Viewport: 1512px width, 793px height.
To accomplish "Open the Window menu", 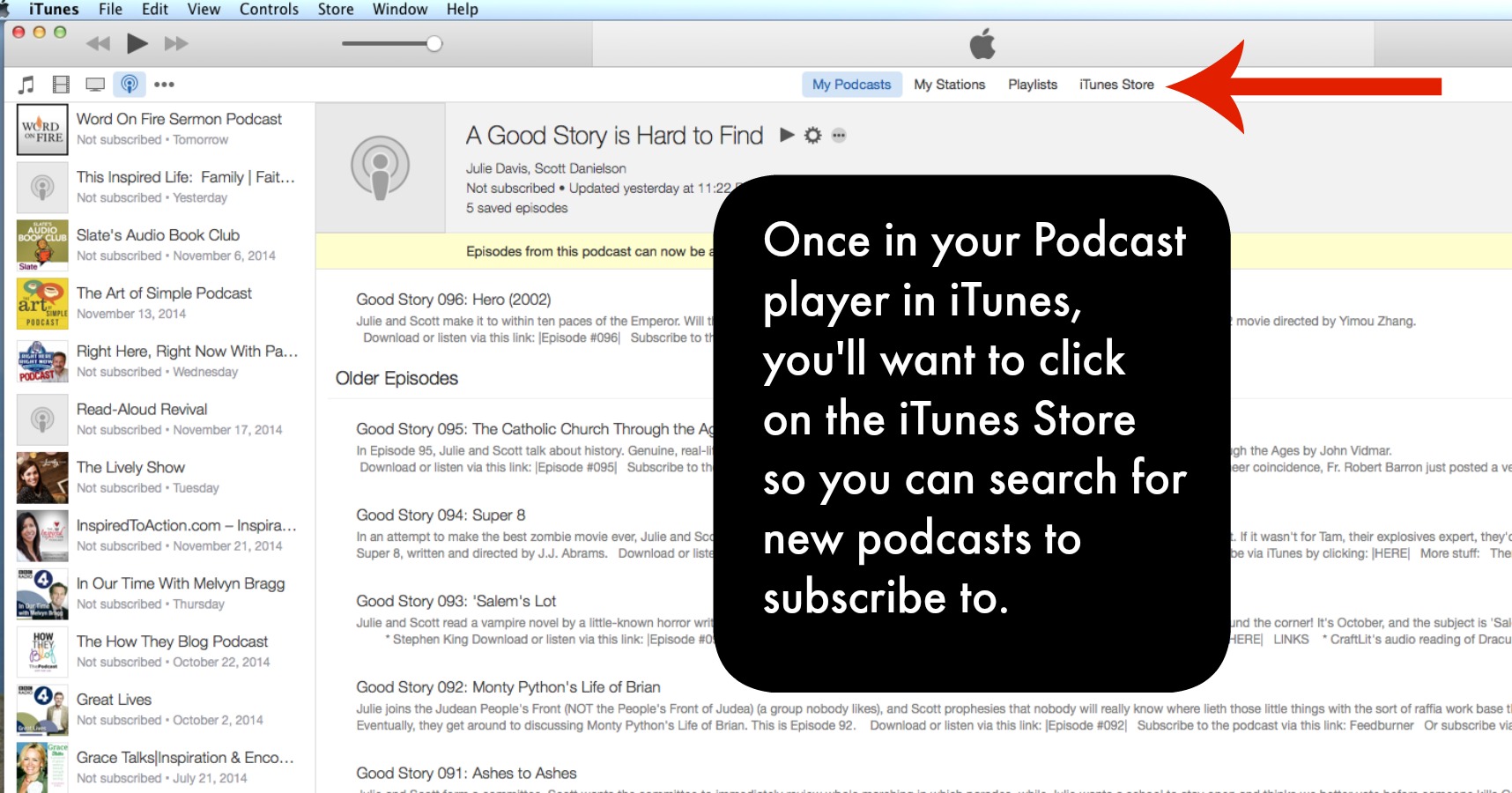I will click(x=400, y=9).
